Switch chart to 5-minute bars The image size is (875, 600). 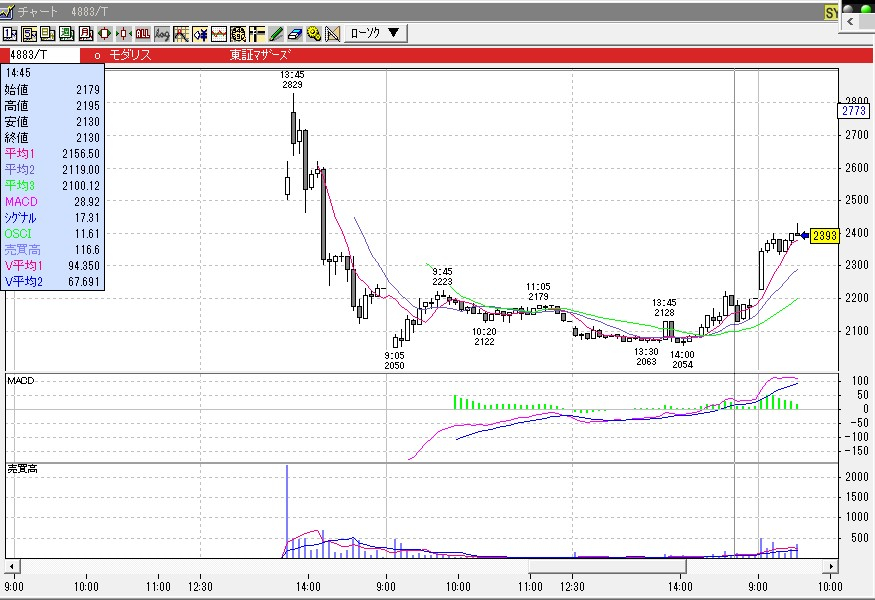(29, 34)
